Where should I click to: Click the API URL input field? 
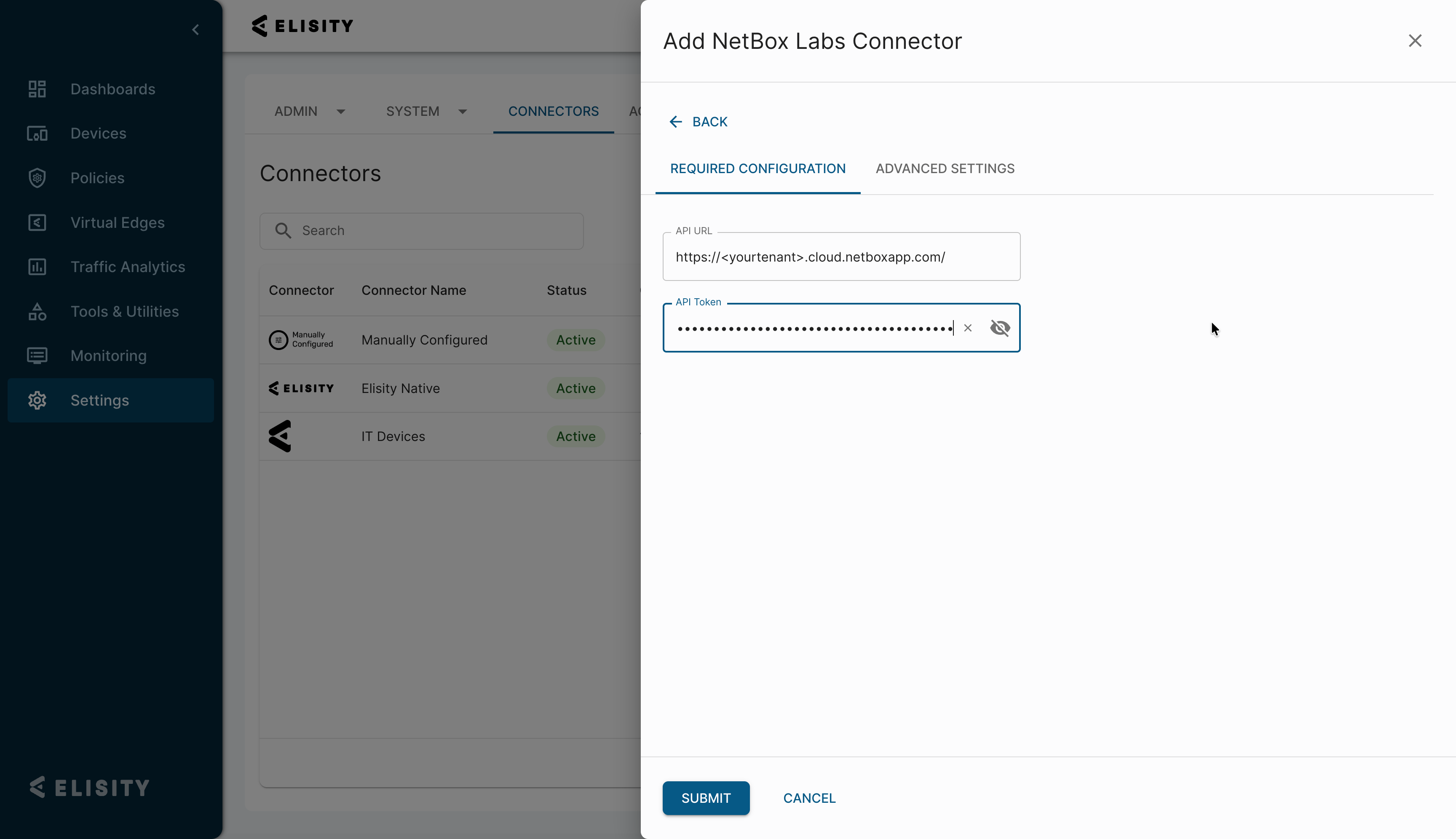pyautogui.click(x=842, y=257)
